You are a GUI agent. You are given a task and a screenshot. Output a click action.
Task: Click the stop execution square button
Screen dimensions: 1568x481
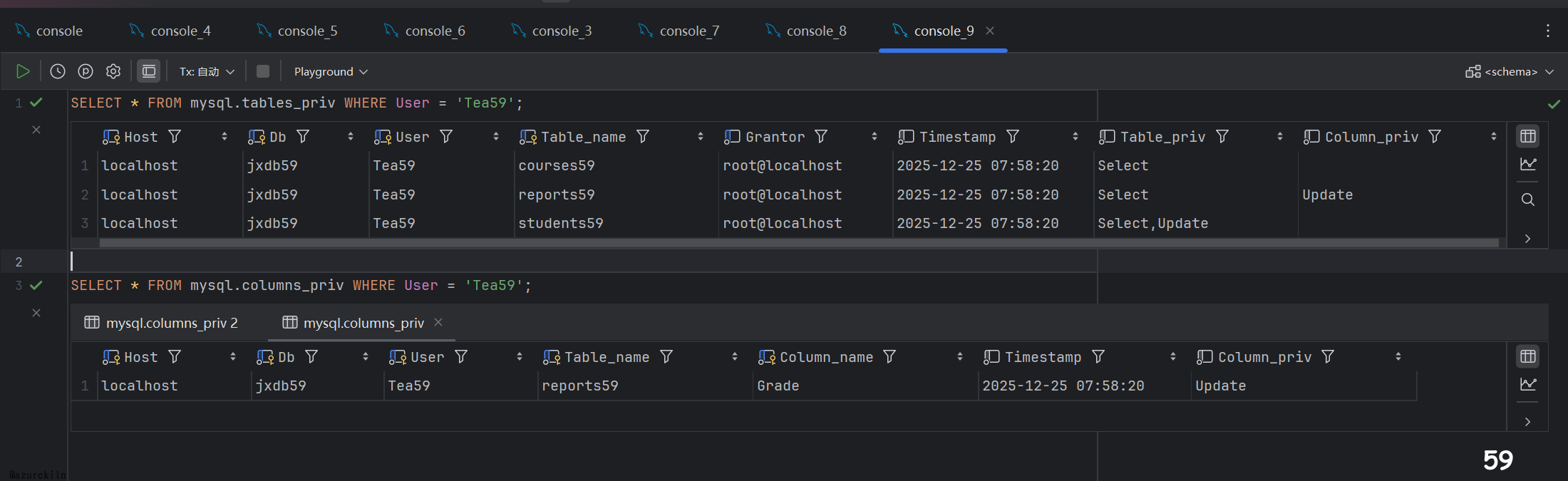pos(263,71)
